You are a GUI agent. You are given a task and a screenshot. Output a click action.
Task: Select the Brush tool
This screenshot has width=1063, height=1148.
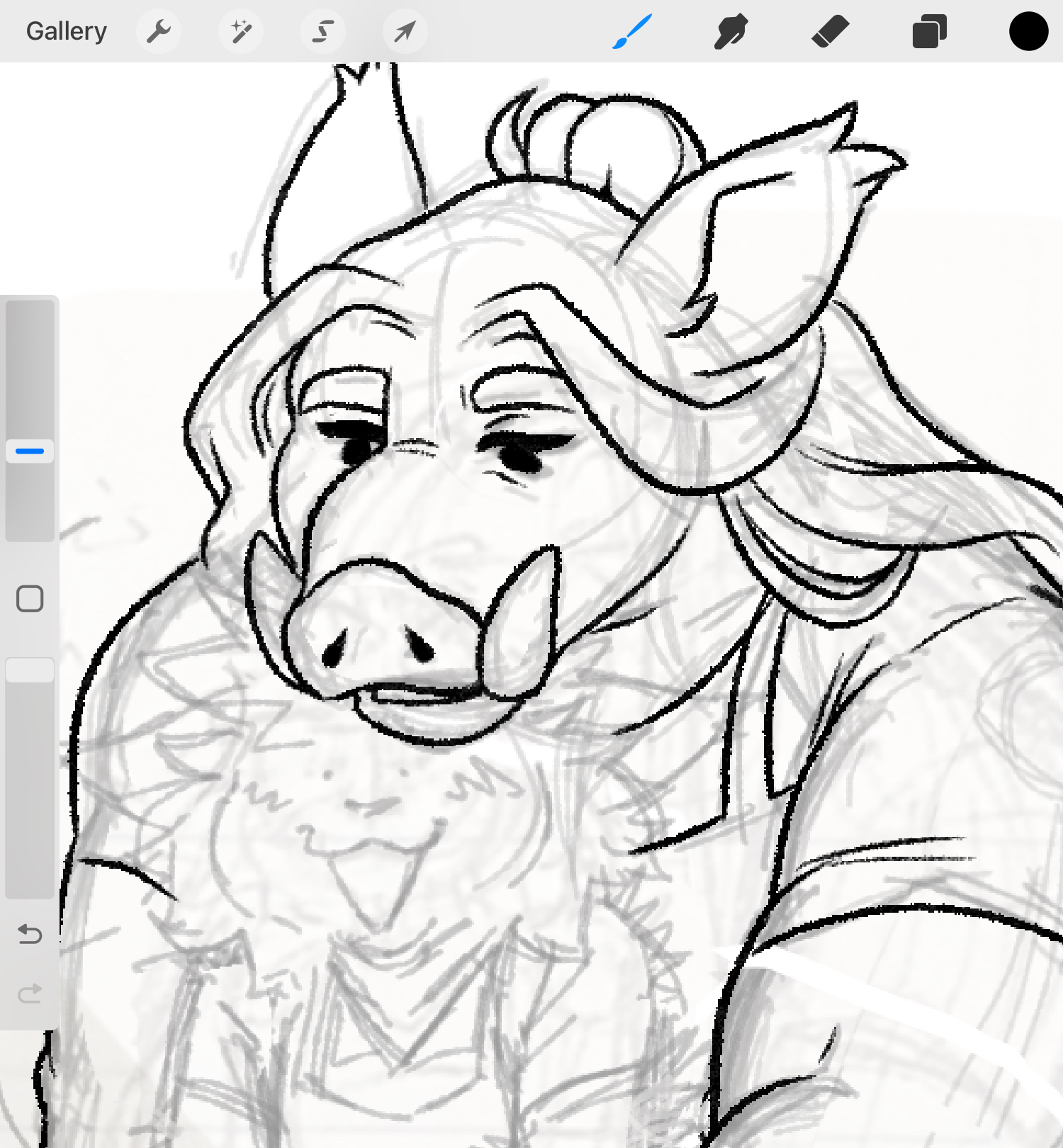[x=631, y=32]
